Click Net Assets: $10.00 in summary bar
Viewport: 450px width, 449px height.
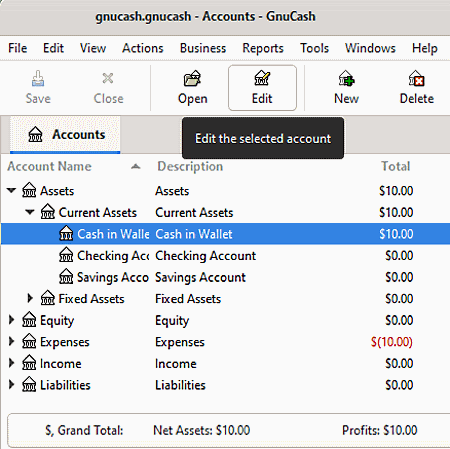pos(201,430)
